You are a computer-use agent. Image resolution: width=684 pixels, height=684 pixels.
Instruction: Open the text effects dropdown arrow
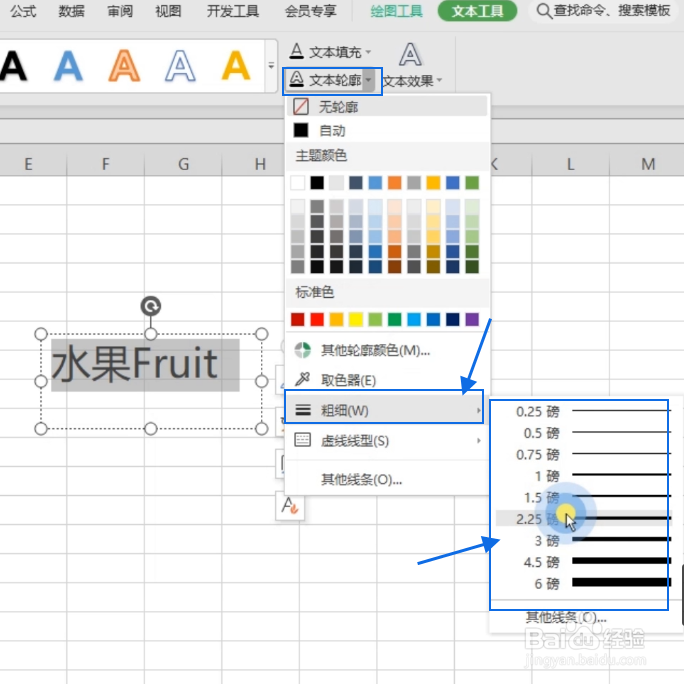(439, 80)
